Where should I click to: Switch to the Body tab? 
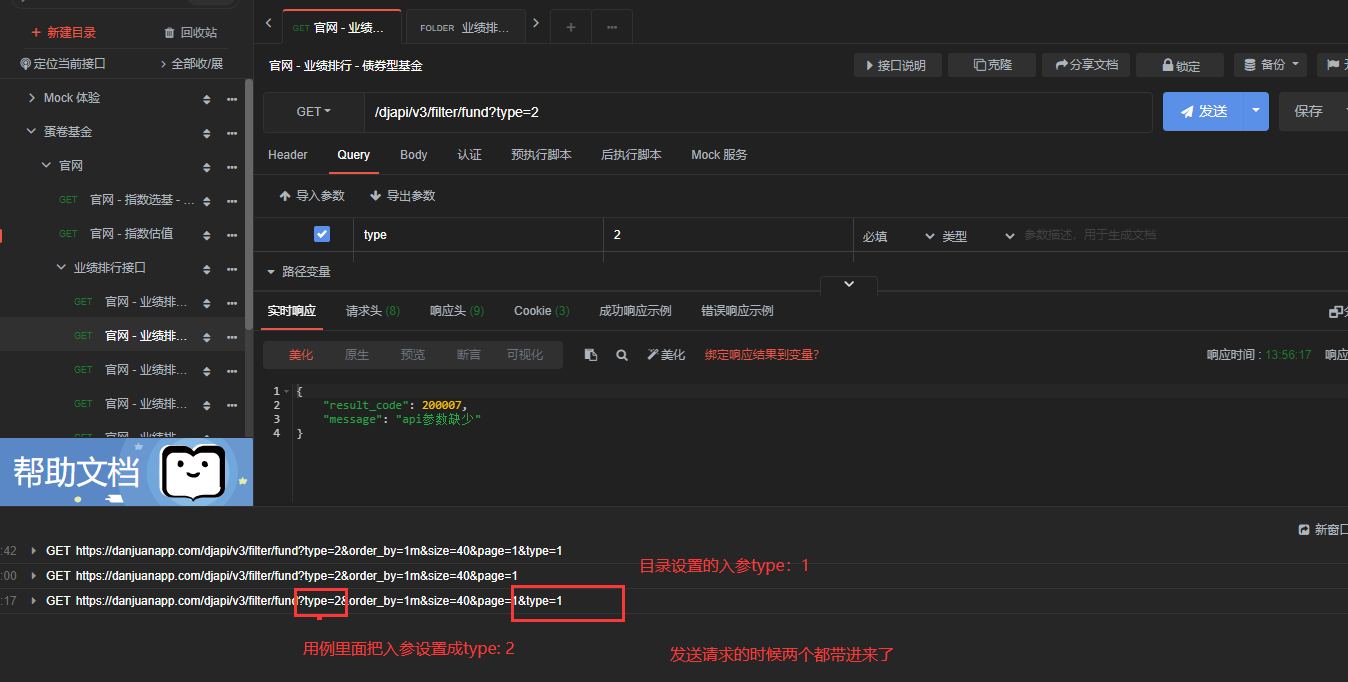tap(414, 155)
